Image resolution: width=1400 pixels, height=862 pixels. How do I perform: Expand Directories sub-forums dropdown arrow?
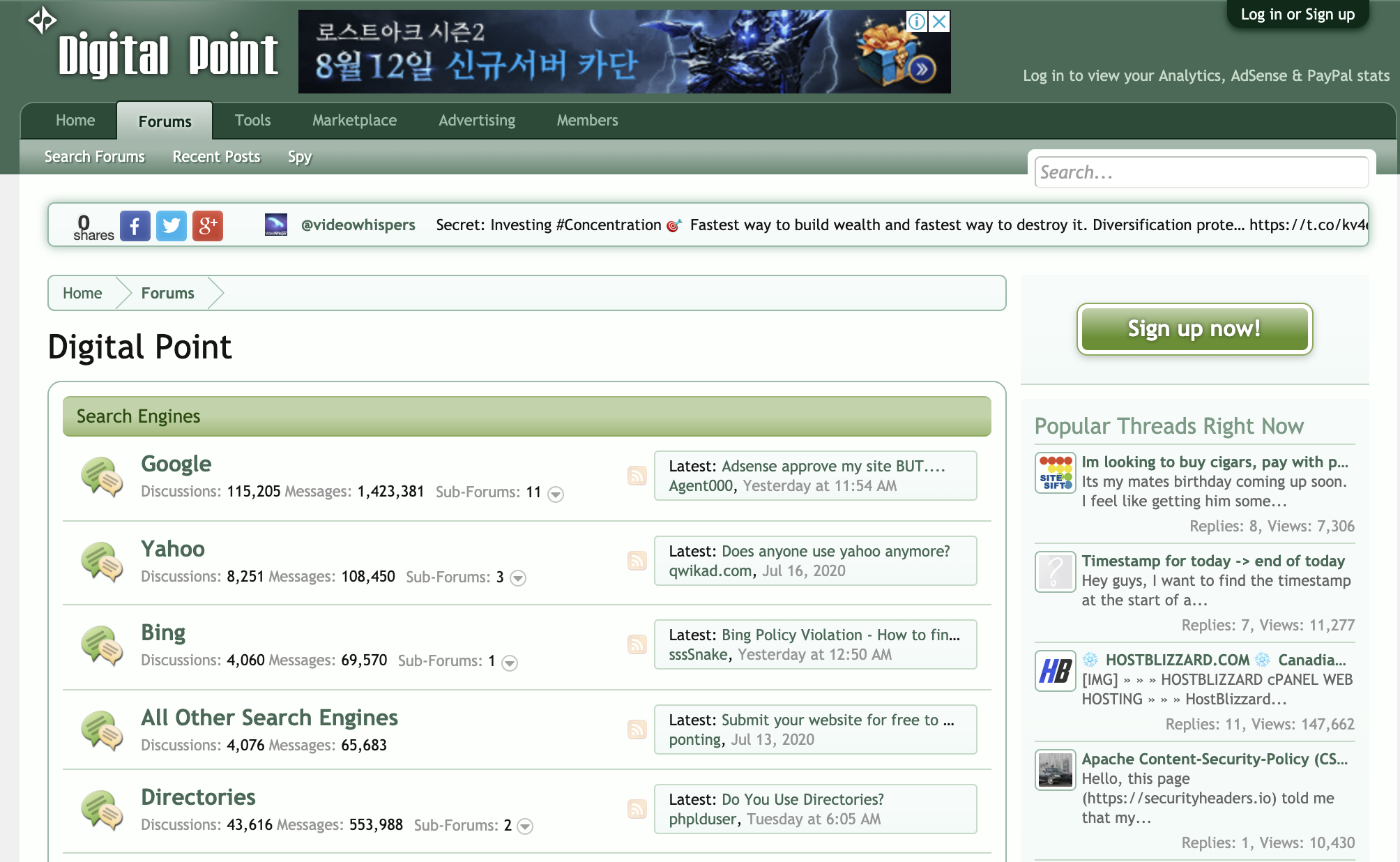click(525, 826)
